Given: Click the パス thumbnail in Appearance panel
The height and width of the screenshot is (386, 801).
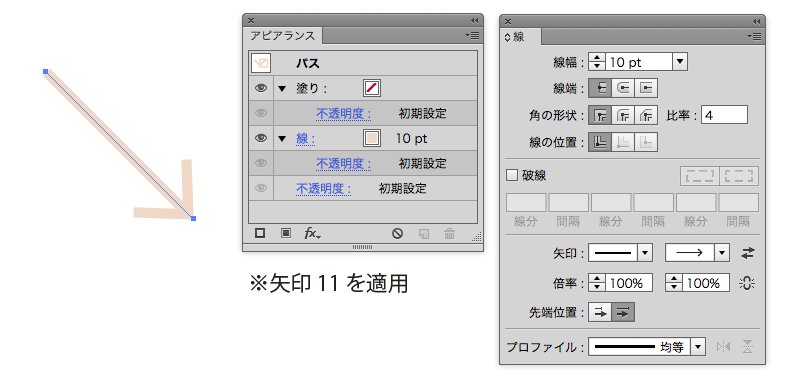Looking at the screenshot, I should (x=261, y=63).
